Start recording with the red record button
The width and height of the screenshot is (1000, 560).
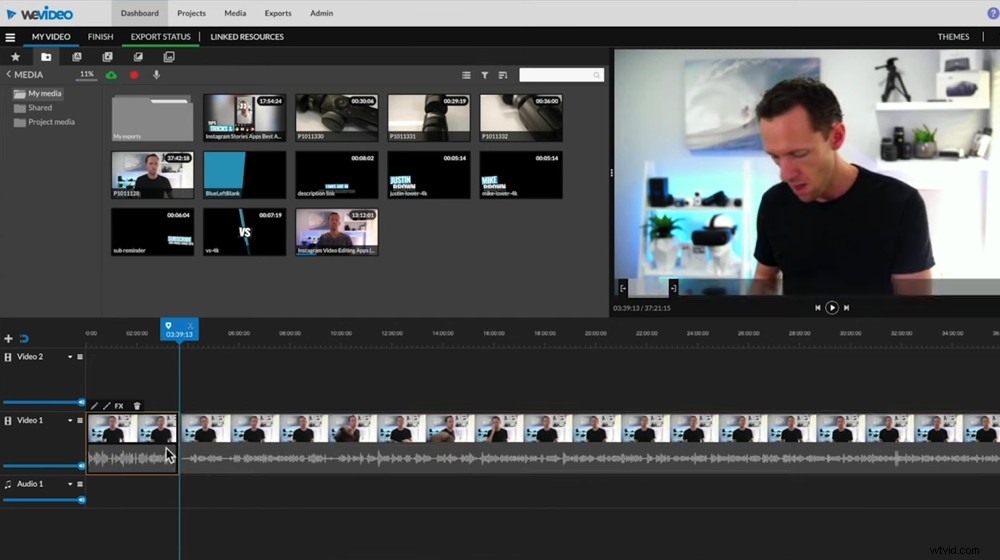tap(134, 75)
